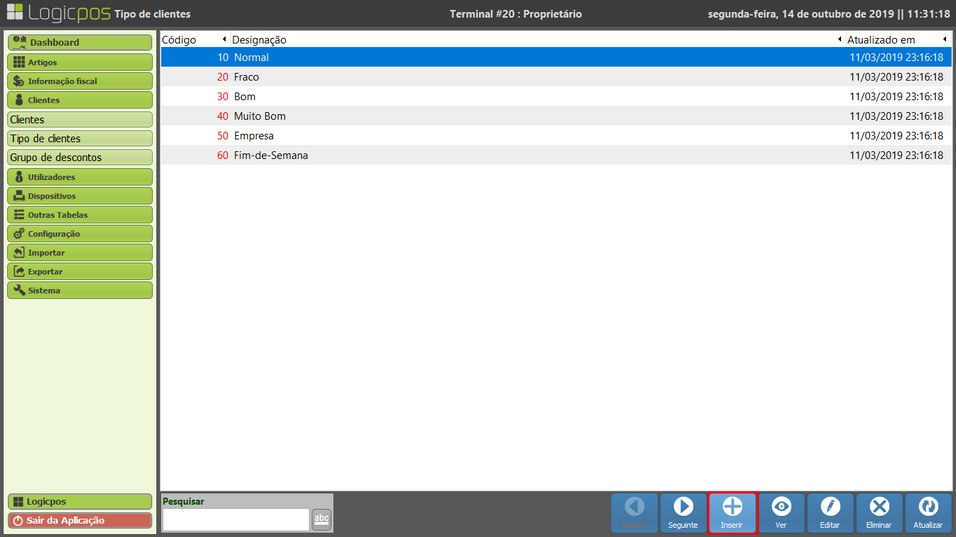
Task: Open Grupo de descontos submenu item
Action: coord(80,157)
